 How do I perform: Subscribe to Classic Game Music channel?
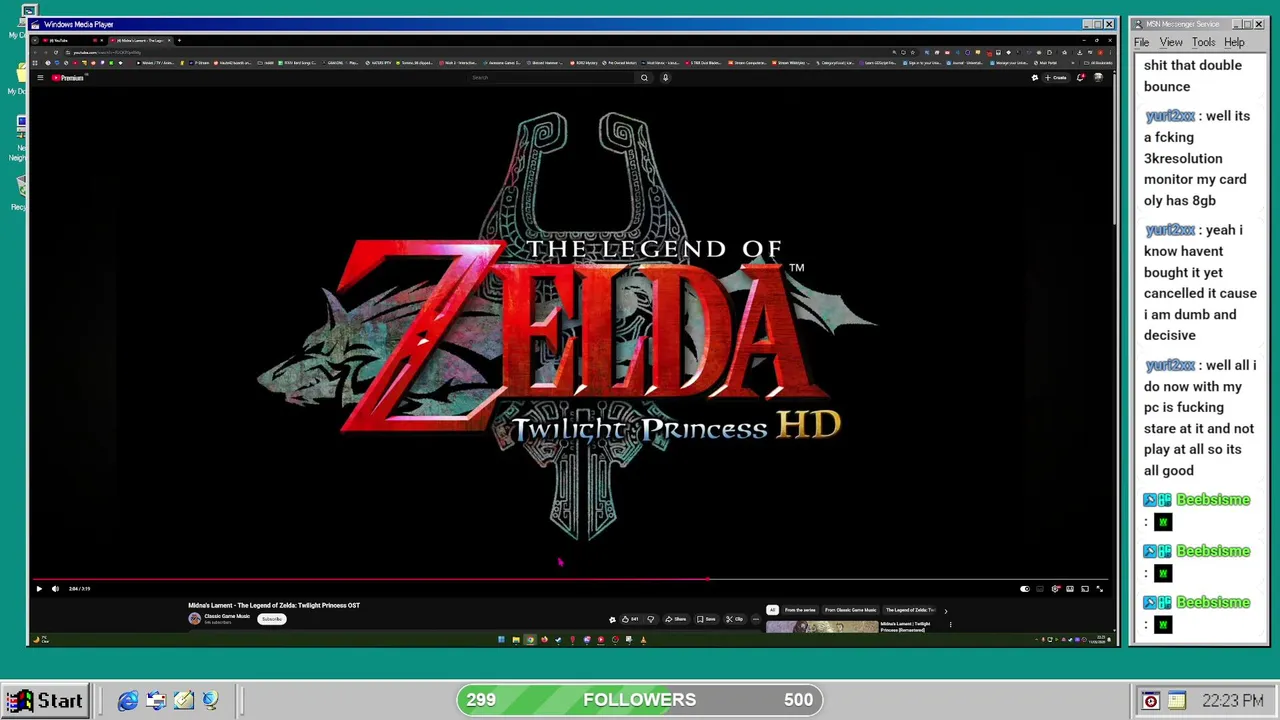272,619
